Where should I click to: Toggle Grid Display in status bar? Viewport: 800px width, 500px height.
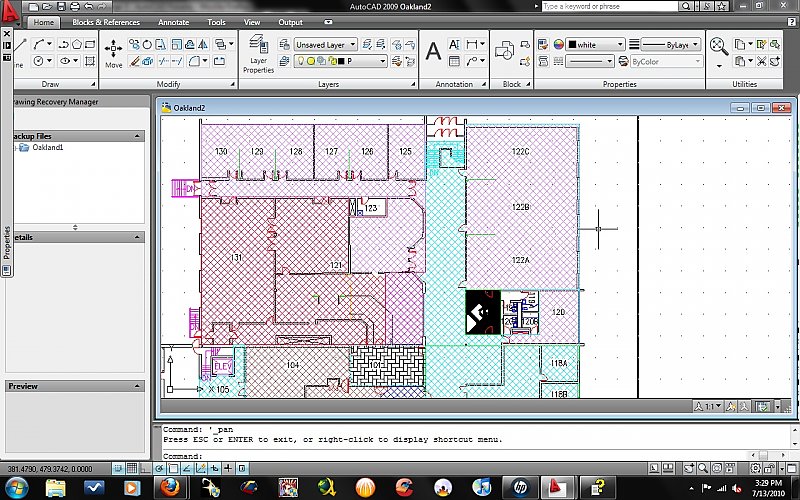132,468
